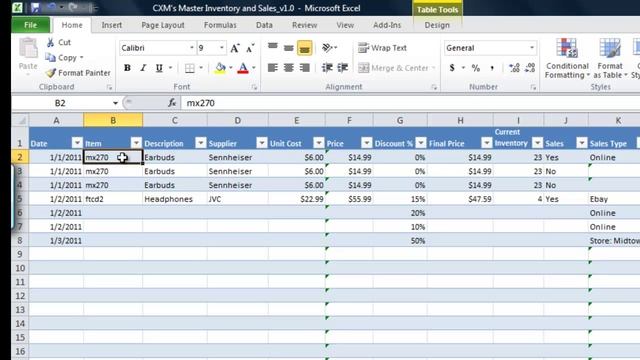
Task: Align text left
Action: 273,68
